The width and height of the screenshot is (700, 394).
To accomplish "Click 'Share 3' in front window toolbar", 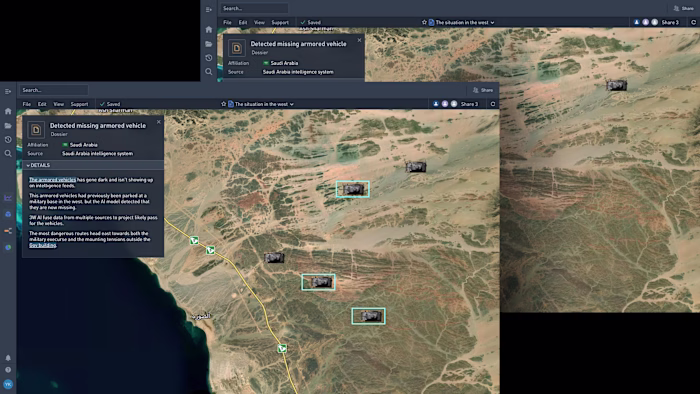I will tap(469, 104).
